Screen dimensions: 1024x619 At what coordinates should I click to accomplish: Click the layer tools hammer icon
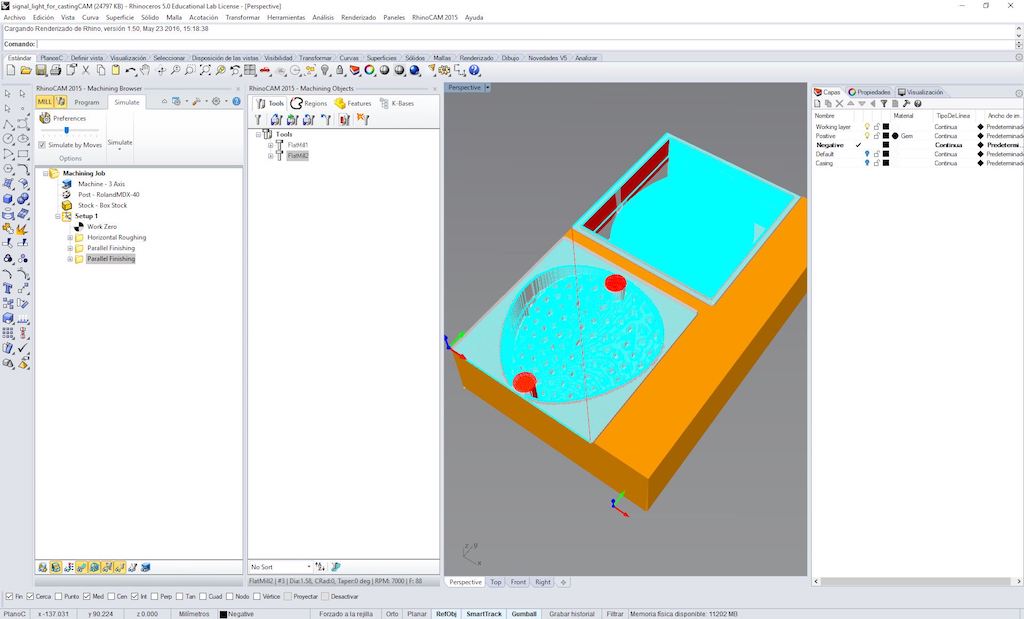[906, 104]
